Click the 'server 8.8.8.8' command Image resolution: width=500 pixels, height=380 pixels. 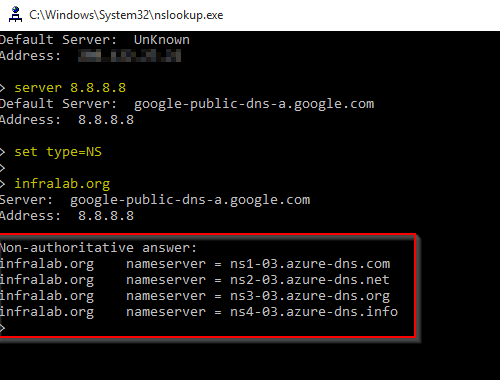70,88
